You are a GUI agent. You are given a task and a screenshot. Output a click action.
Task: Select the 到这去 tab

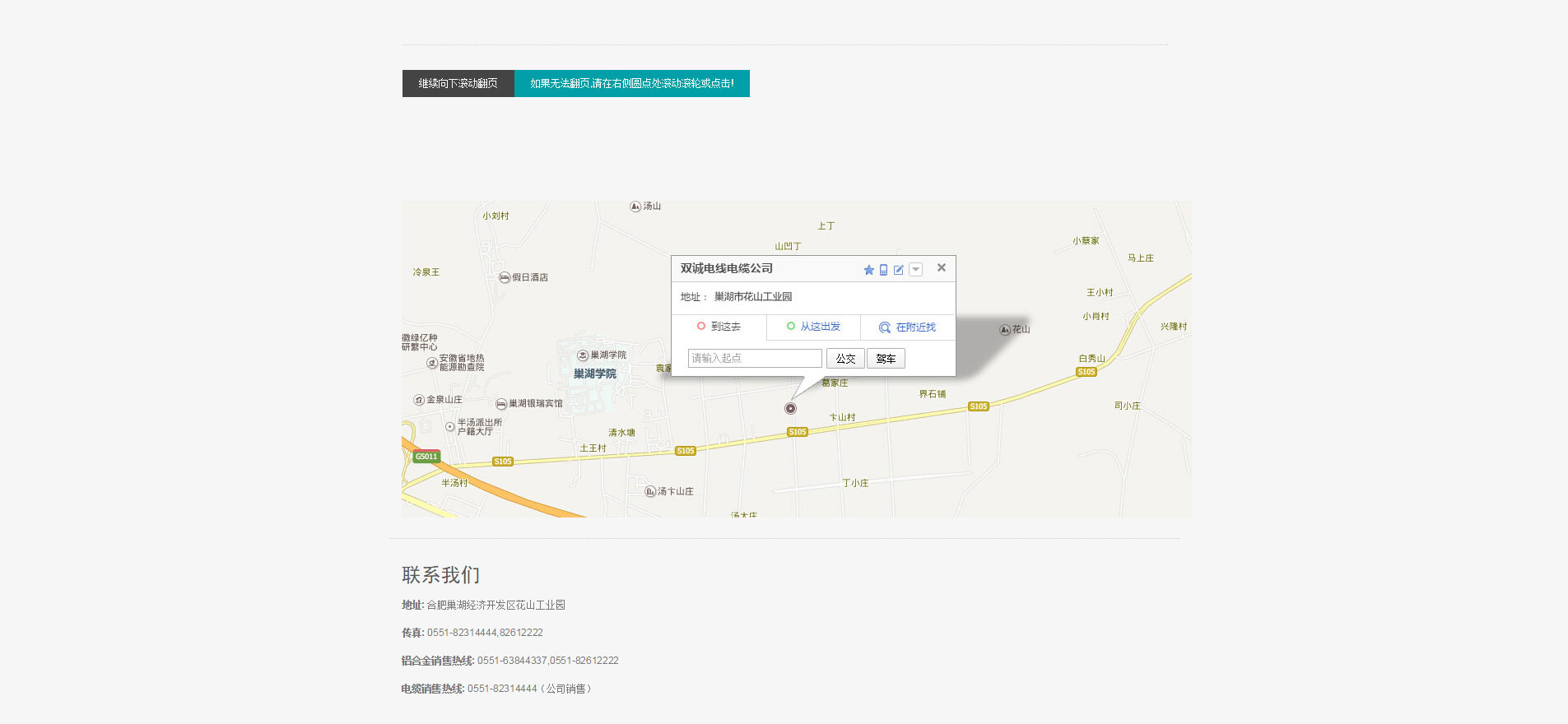(719, 327)
